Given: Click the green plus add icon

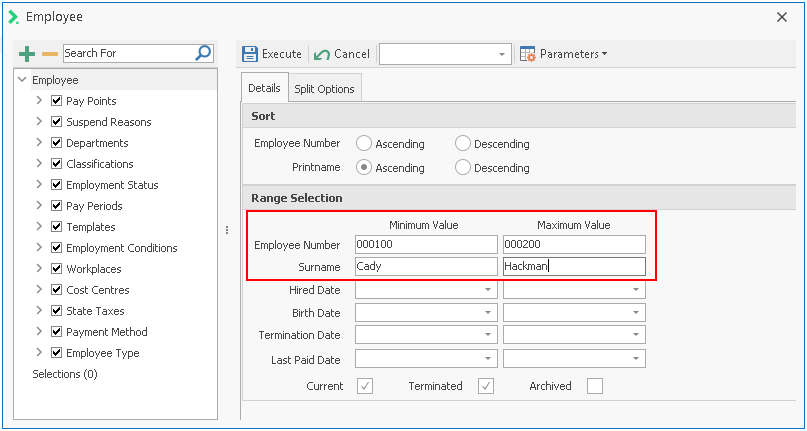Looking at the screenshot, I should point(28,53).
